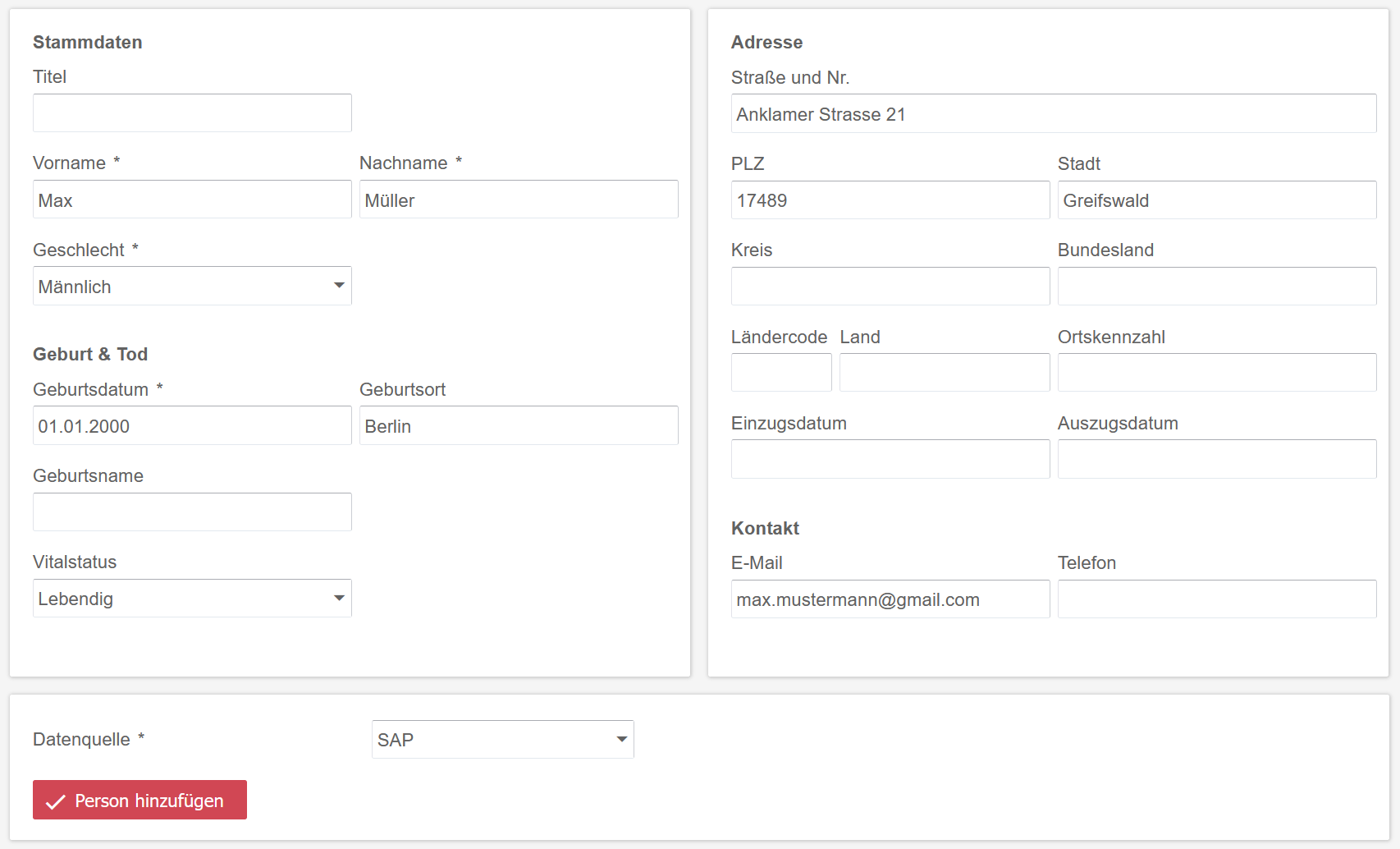The image size is (1400, 849).
Task: Click the Nachname field containing Müller
Action: 519,200
